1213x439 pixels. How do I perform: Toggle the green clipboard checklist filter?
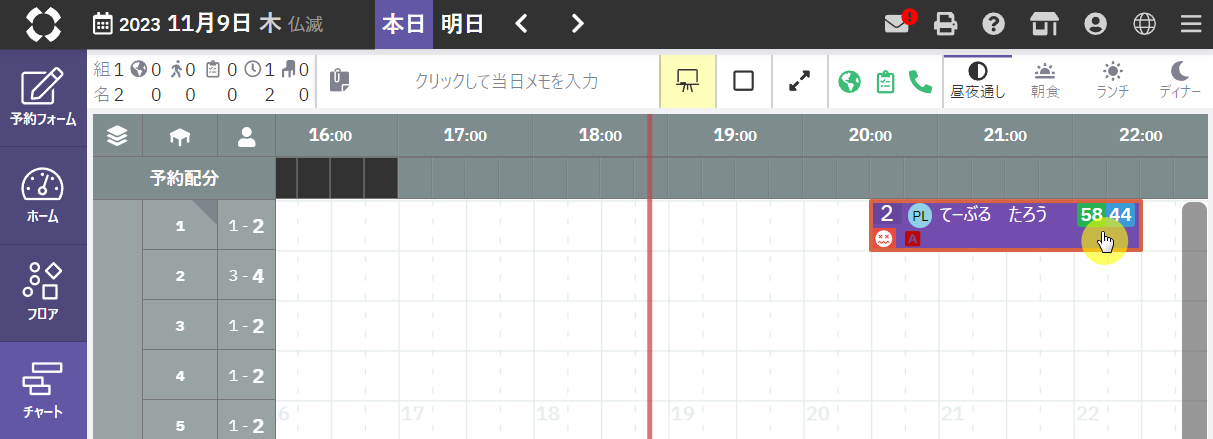click(x=885, y=81)
